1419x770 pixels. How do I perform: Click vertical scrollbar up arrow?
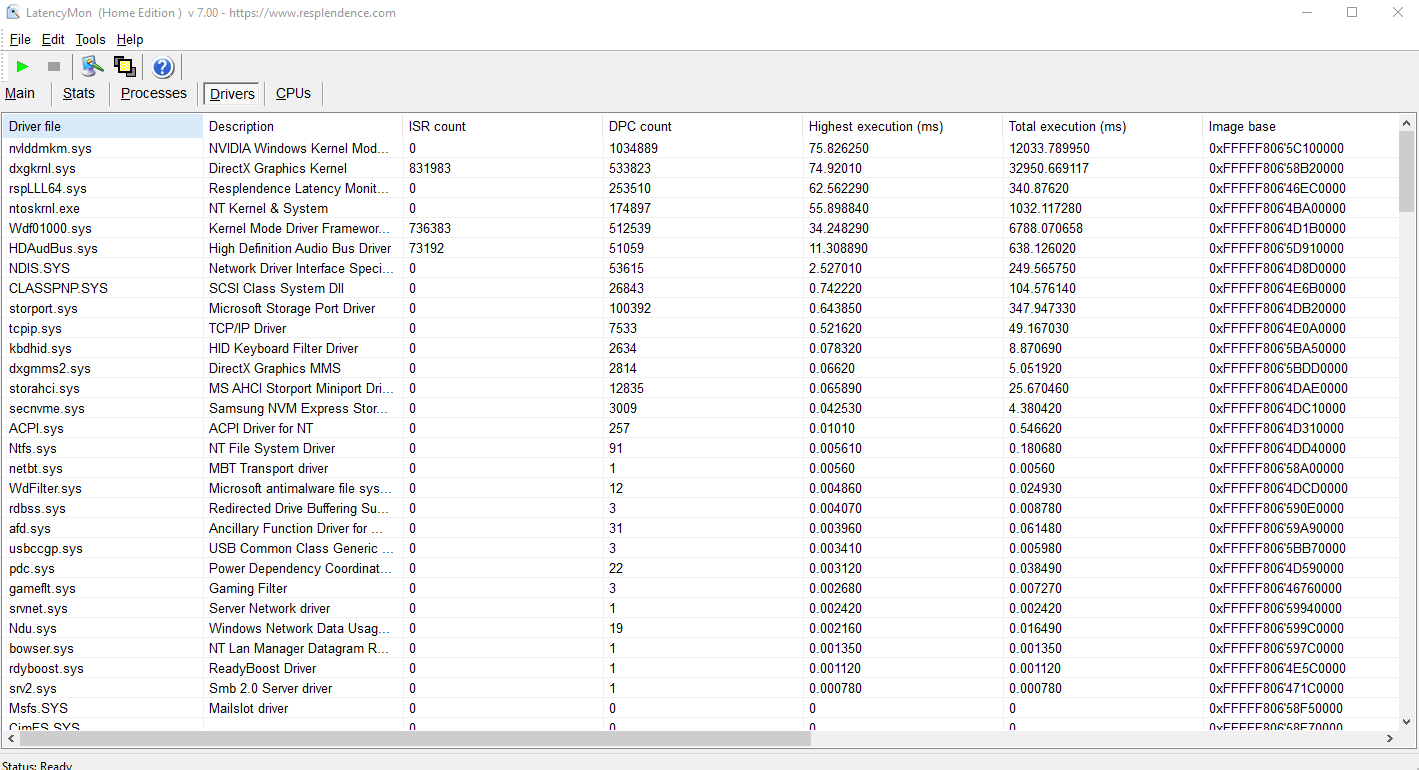(1406, 123)
